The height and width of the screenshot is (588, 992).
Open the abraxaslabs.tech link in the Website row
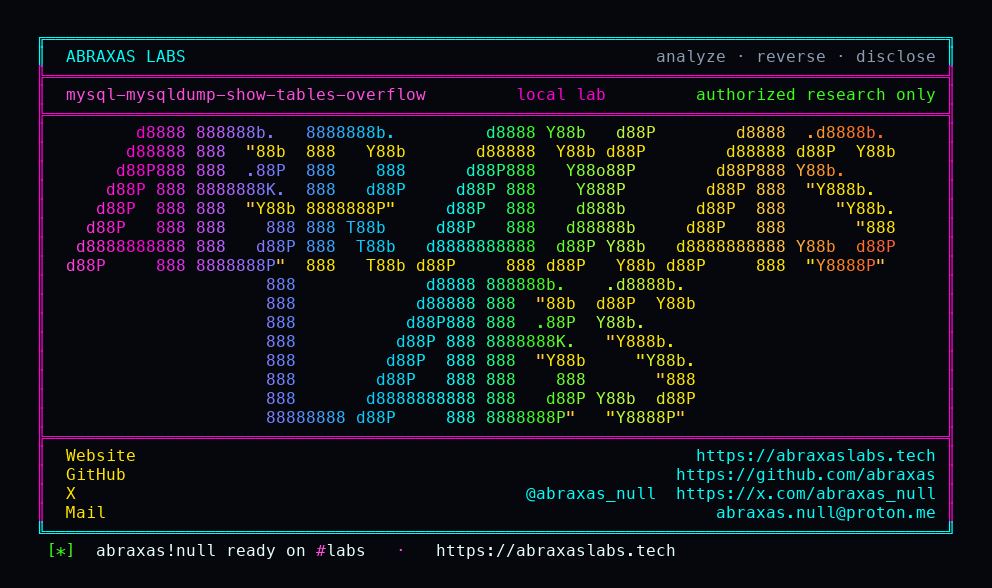(x=815, y=456)
